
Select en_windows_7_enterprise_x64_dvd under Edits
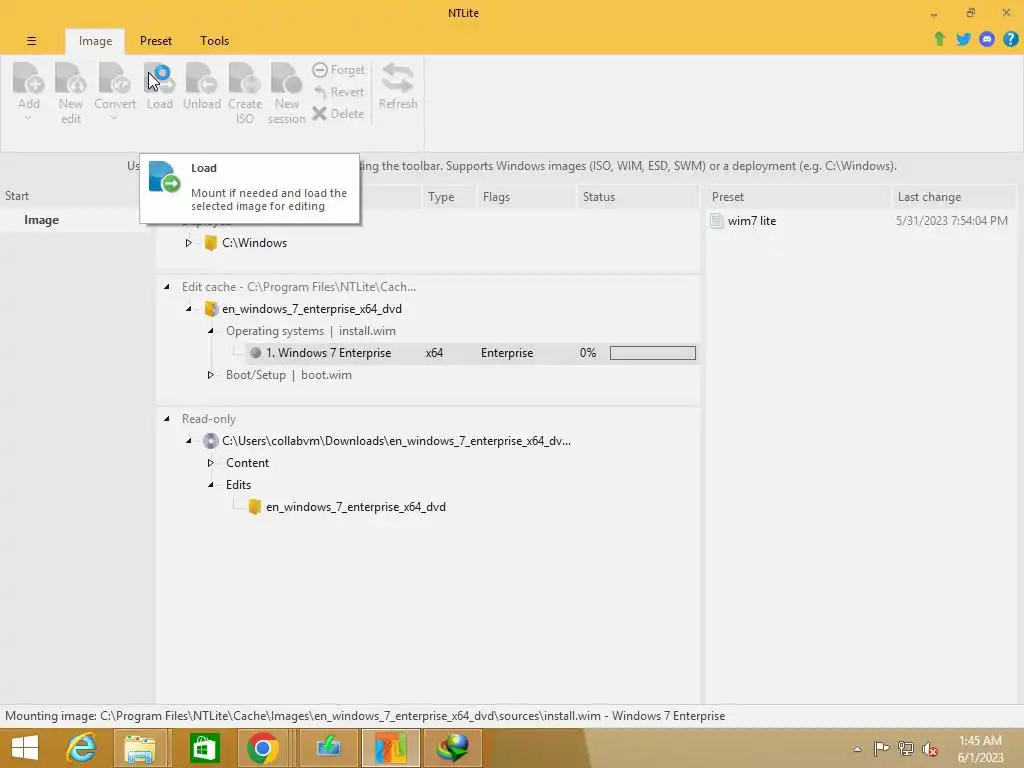click(355, 507)
